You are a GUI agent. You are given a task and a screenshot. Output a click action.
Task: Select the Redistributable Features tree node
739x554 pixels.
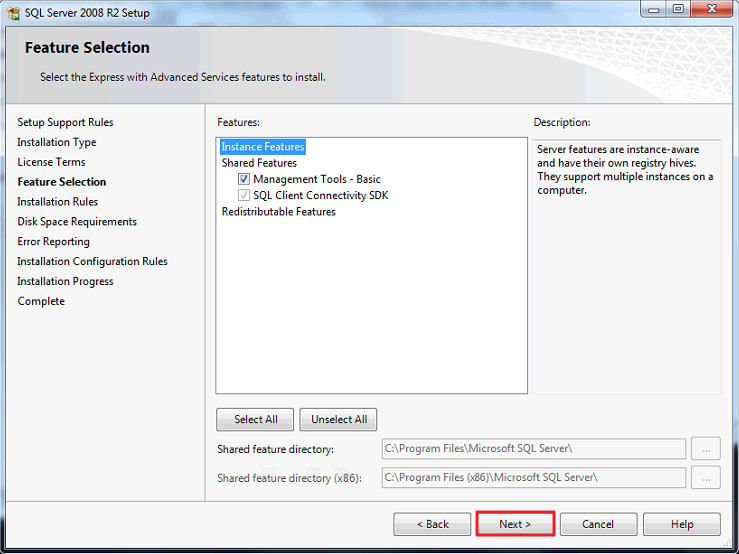[279, 212]
